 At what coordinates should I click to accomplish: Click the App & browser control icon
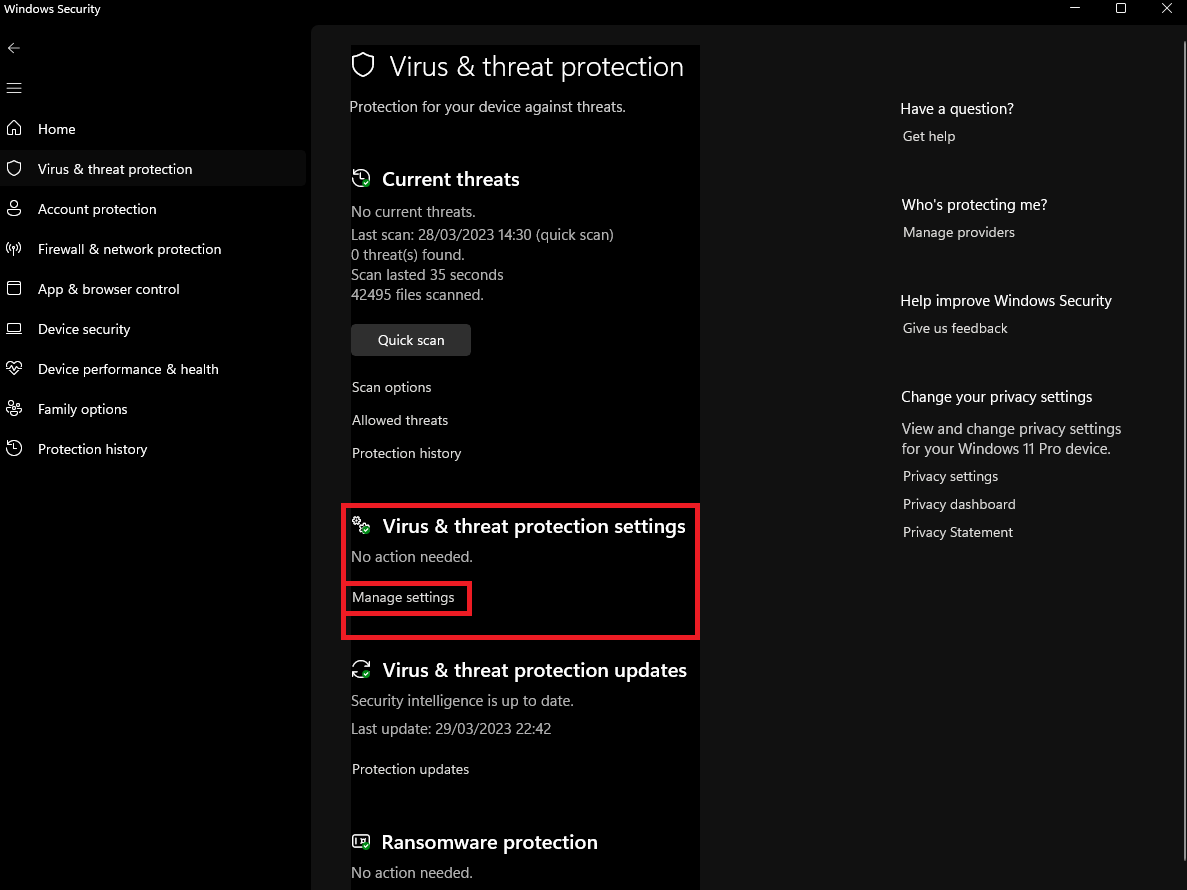coord(14,289)
